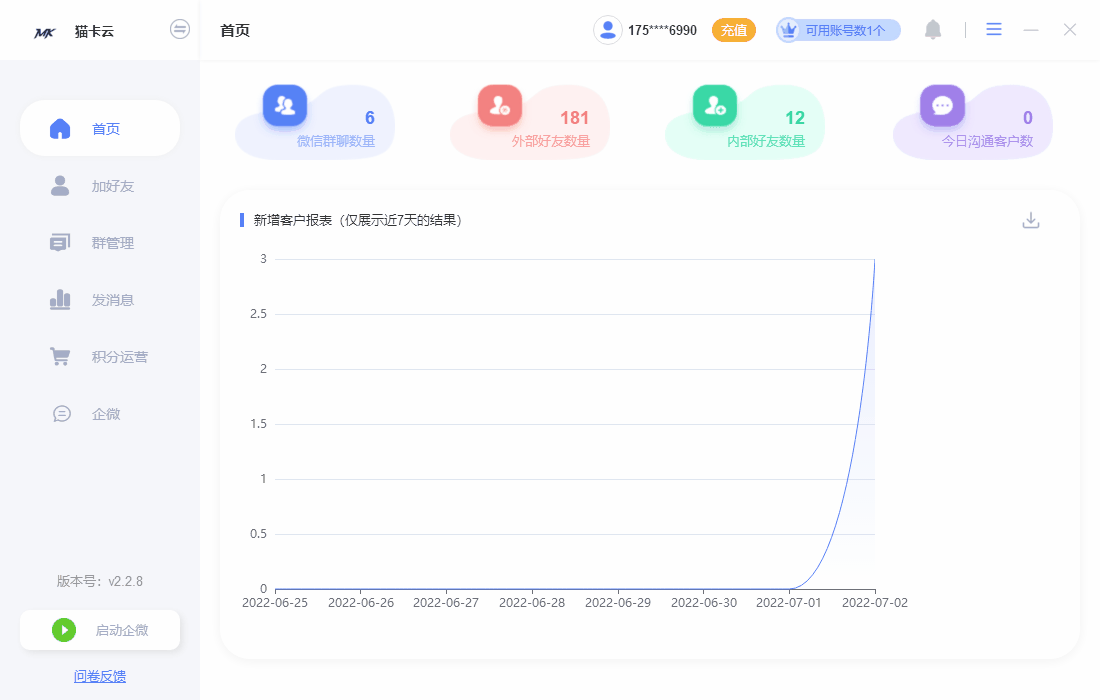Click the 内部好友数量 green icon
The image size is (1100, 700).
(x=715, y=106)
